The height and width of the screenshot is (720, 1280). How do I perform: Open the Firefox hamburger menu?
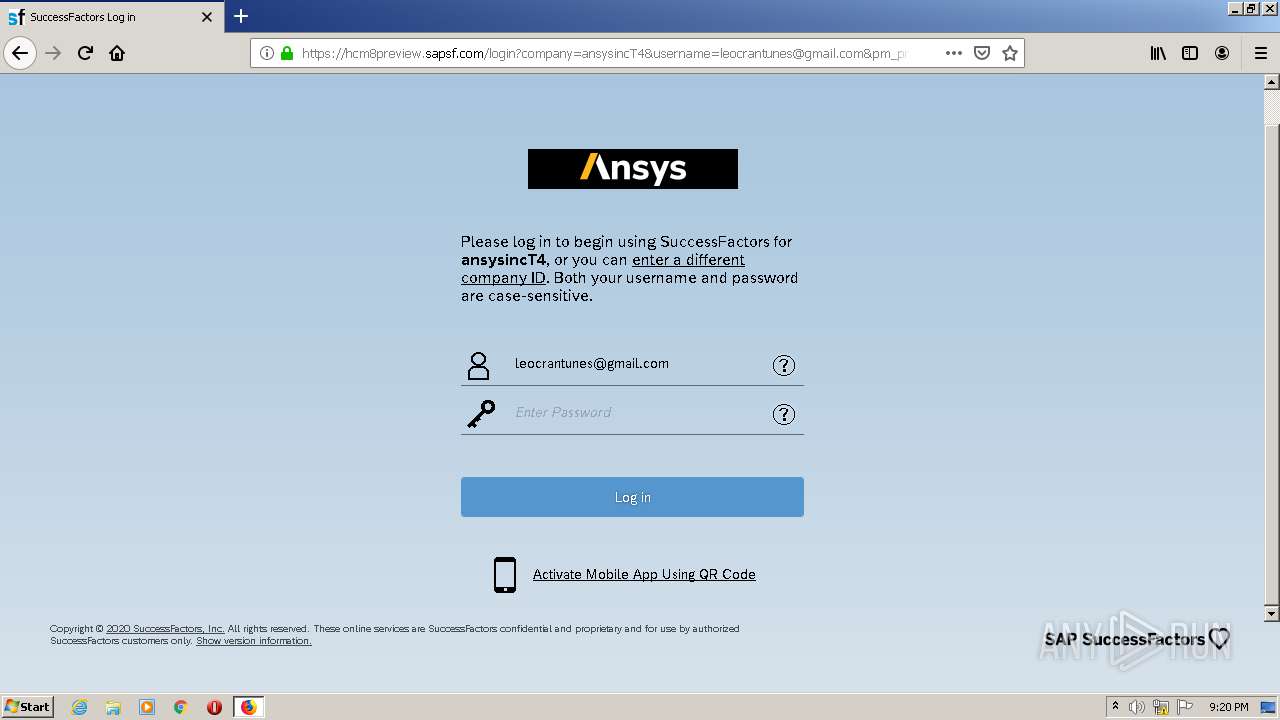(x=1260, y=53)
